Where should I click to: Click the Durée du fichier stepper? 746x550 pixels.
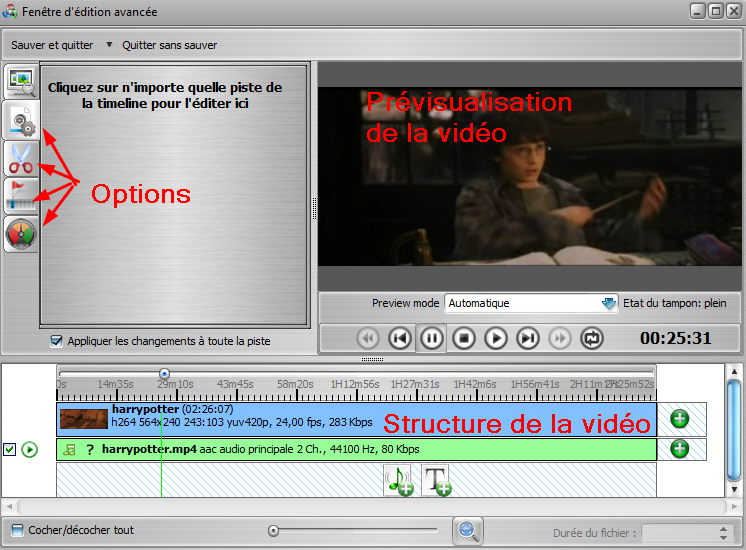tap(724, 533)
